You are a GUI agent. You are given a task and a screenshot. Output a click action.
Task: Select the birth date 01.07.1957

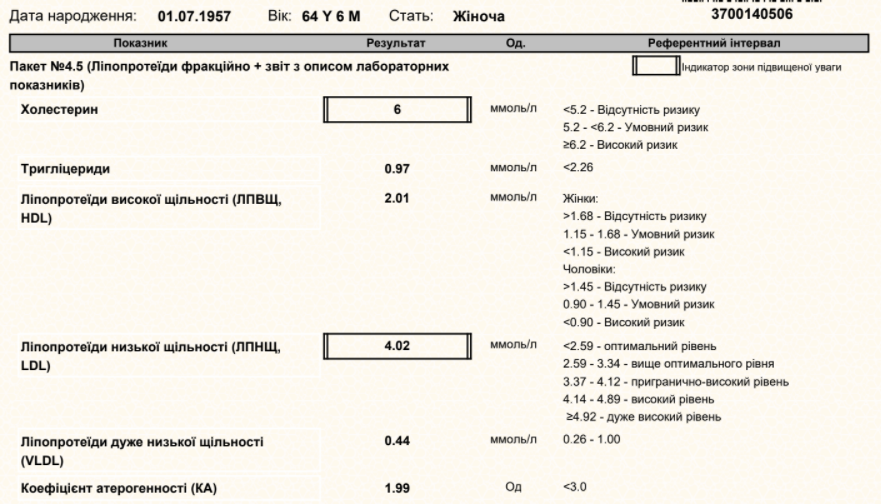tap(196, 17)
